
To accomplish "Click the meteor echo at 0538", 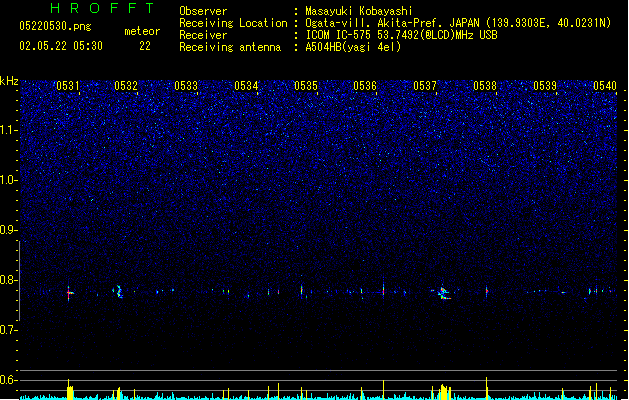I will coord(487,291).
